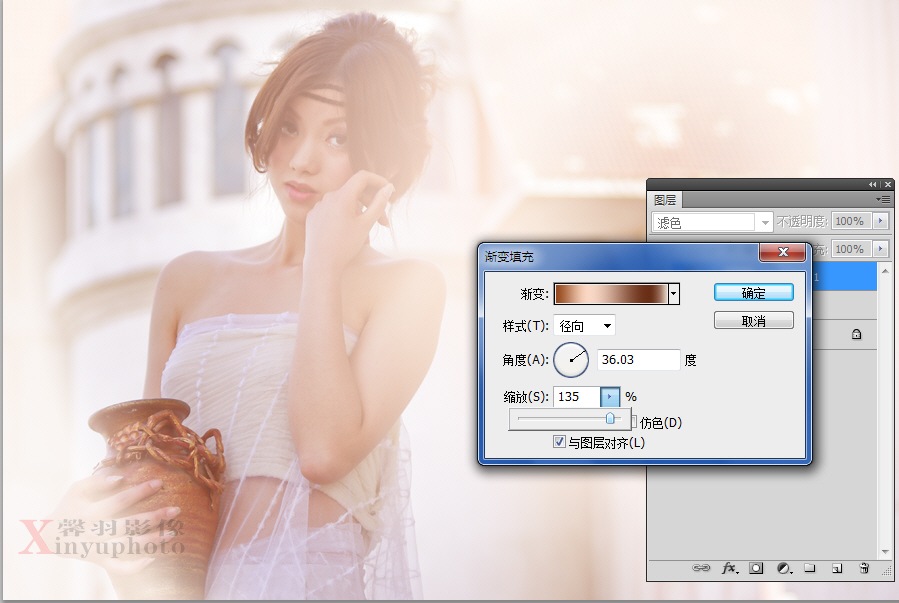
Task: Click the opacity field showing 100%
Action: pos(852,221)
